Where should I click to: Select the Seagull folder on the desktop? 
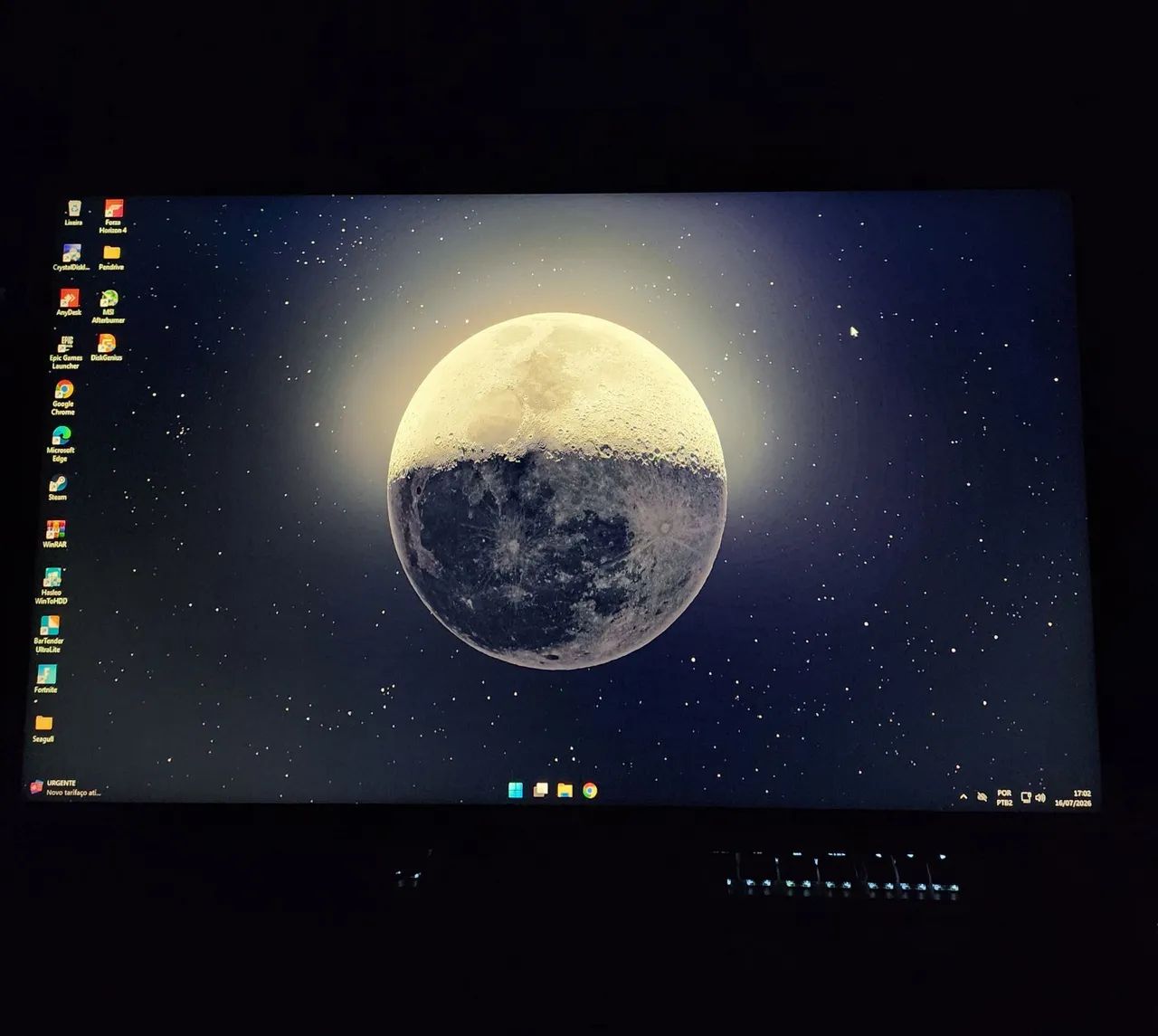pyautogui.click(x=43, y=728)
